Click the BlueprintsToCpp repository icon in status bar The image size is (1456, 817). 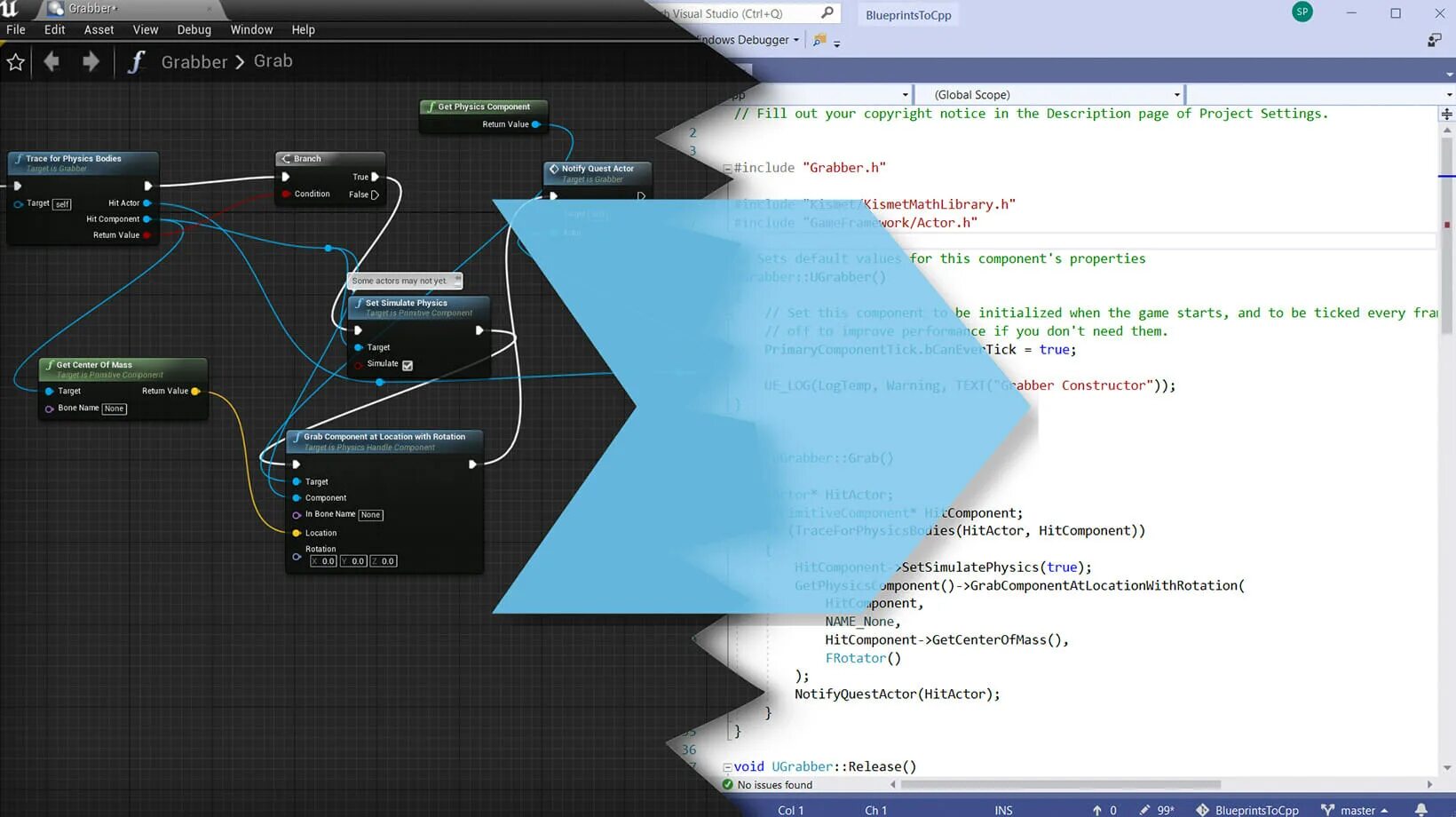(1202, 810)
